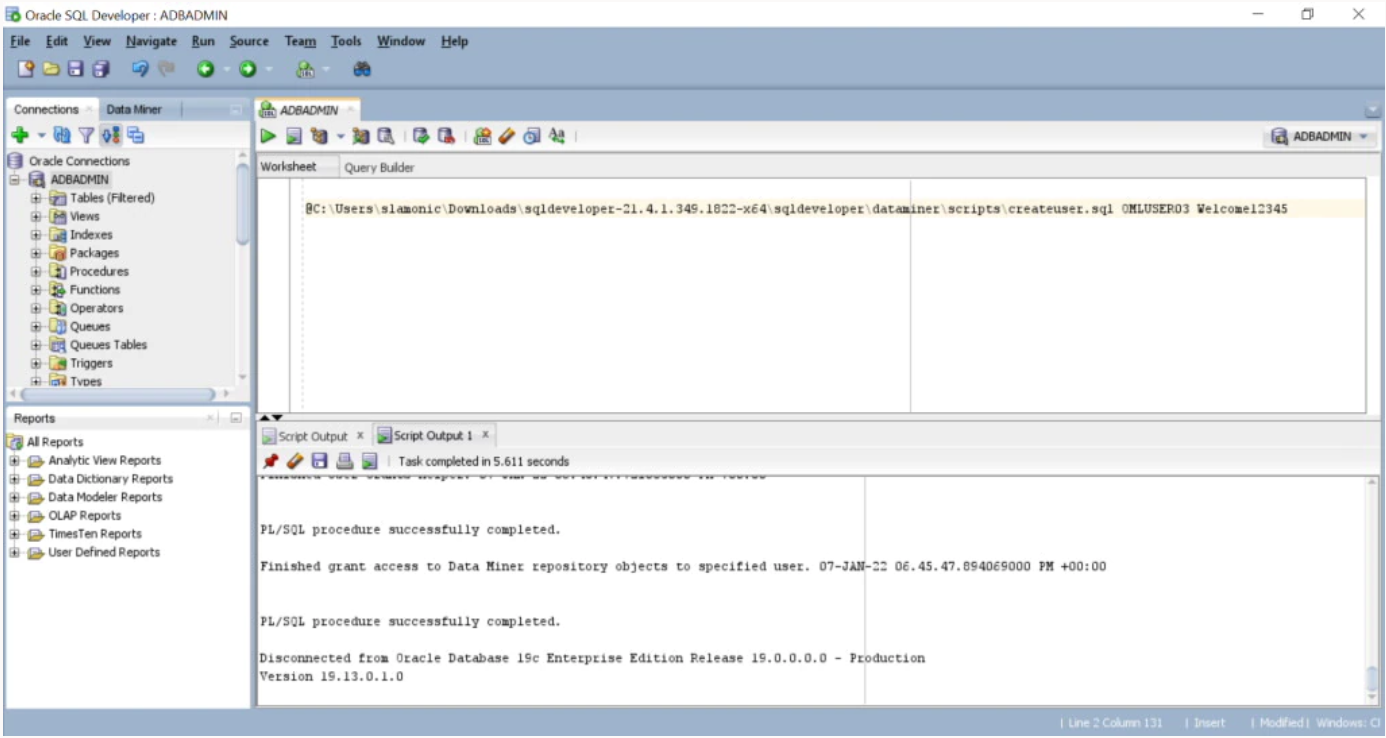
Task: Expand the Indexes tree node
Action: click(36, 235)
